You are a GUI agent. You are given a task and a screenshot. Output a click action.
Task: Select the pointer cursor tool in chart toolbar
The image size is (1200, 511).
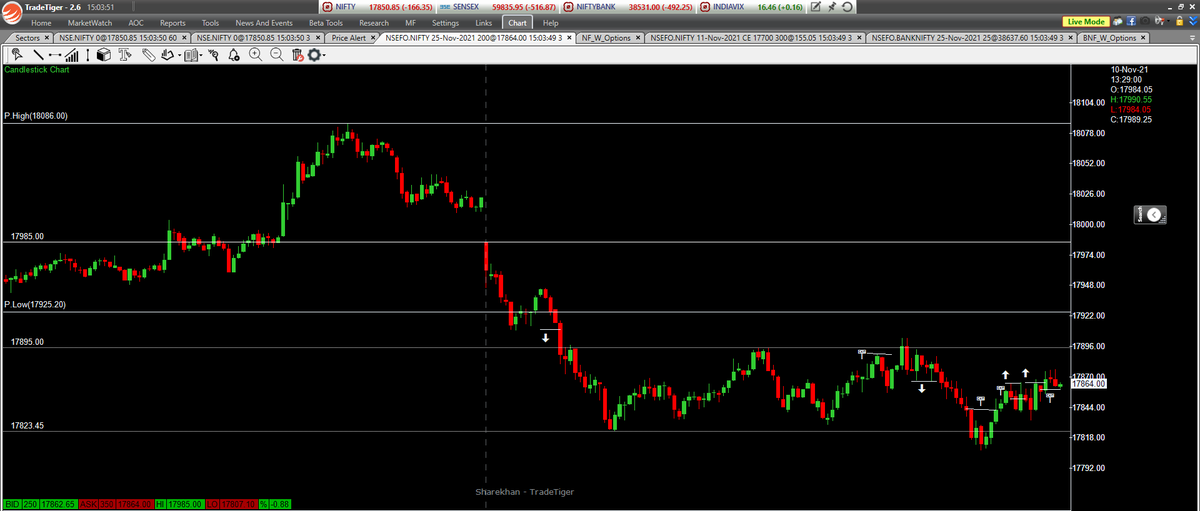17,54
